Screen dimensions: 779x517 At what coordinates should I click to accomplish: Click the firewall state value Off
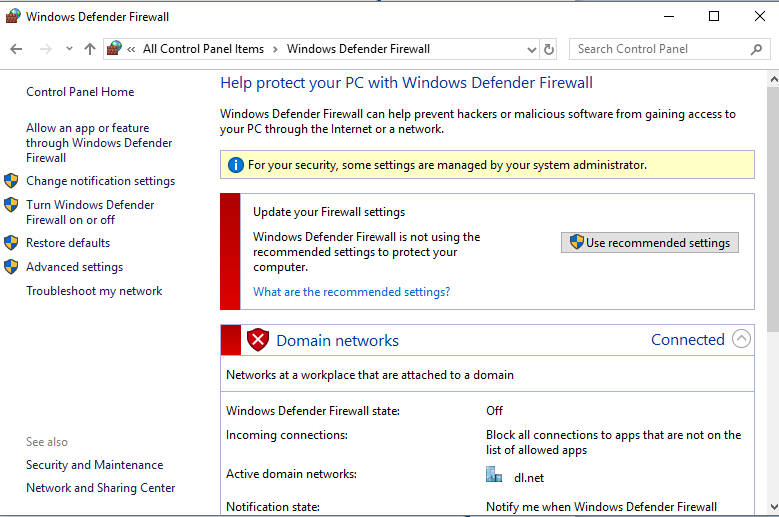point(494,411)
